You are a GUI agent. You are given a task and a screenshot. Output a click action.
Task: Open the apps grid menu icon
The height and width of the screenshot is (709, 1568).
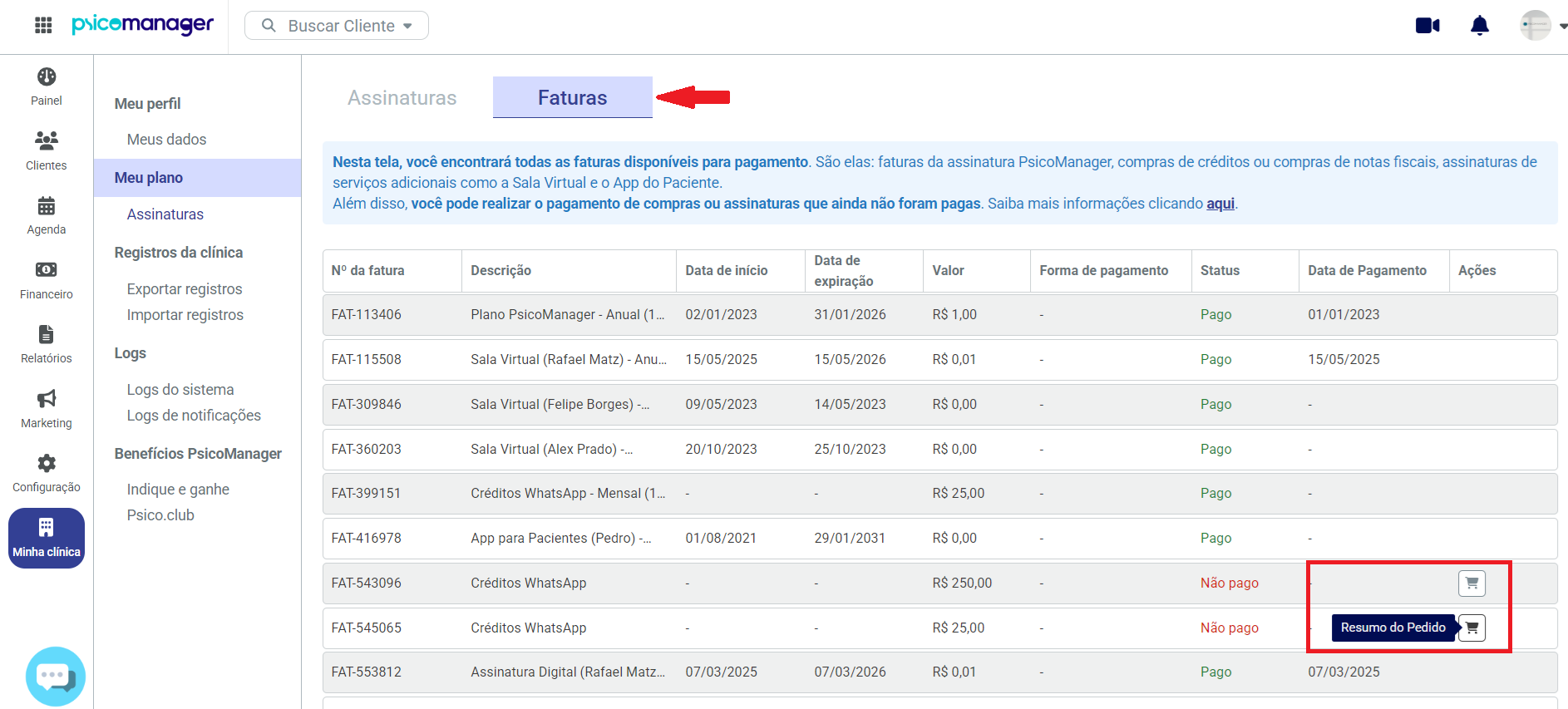click(43, 26)
